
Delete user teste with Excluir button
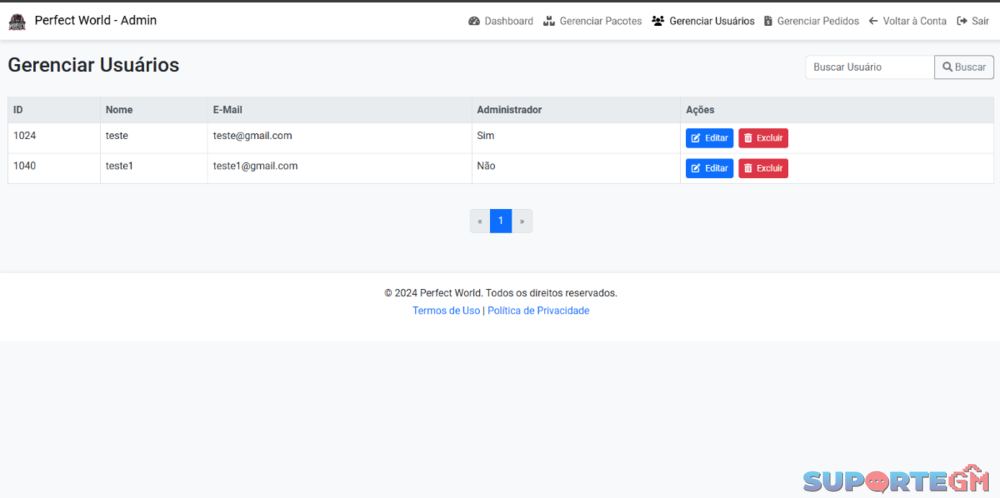tap(763, 138)
